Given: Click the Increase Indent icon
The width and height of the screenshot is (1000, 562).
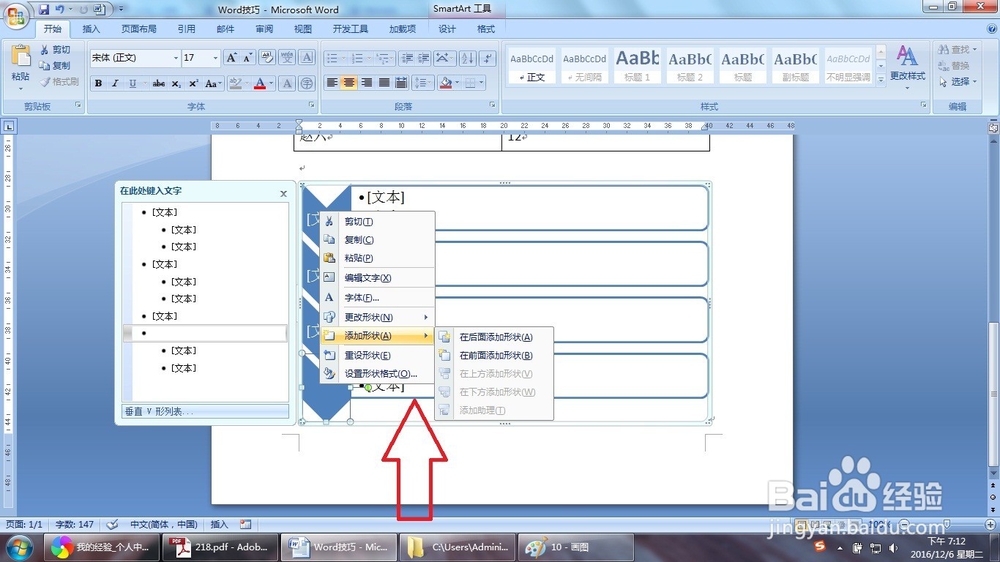Looking at the screenshot, I should click(423, 58).
